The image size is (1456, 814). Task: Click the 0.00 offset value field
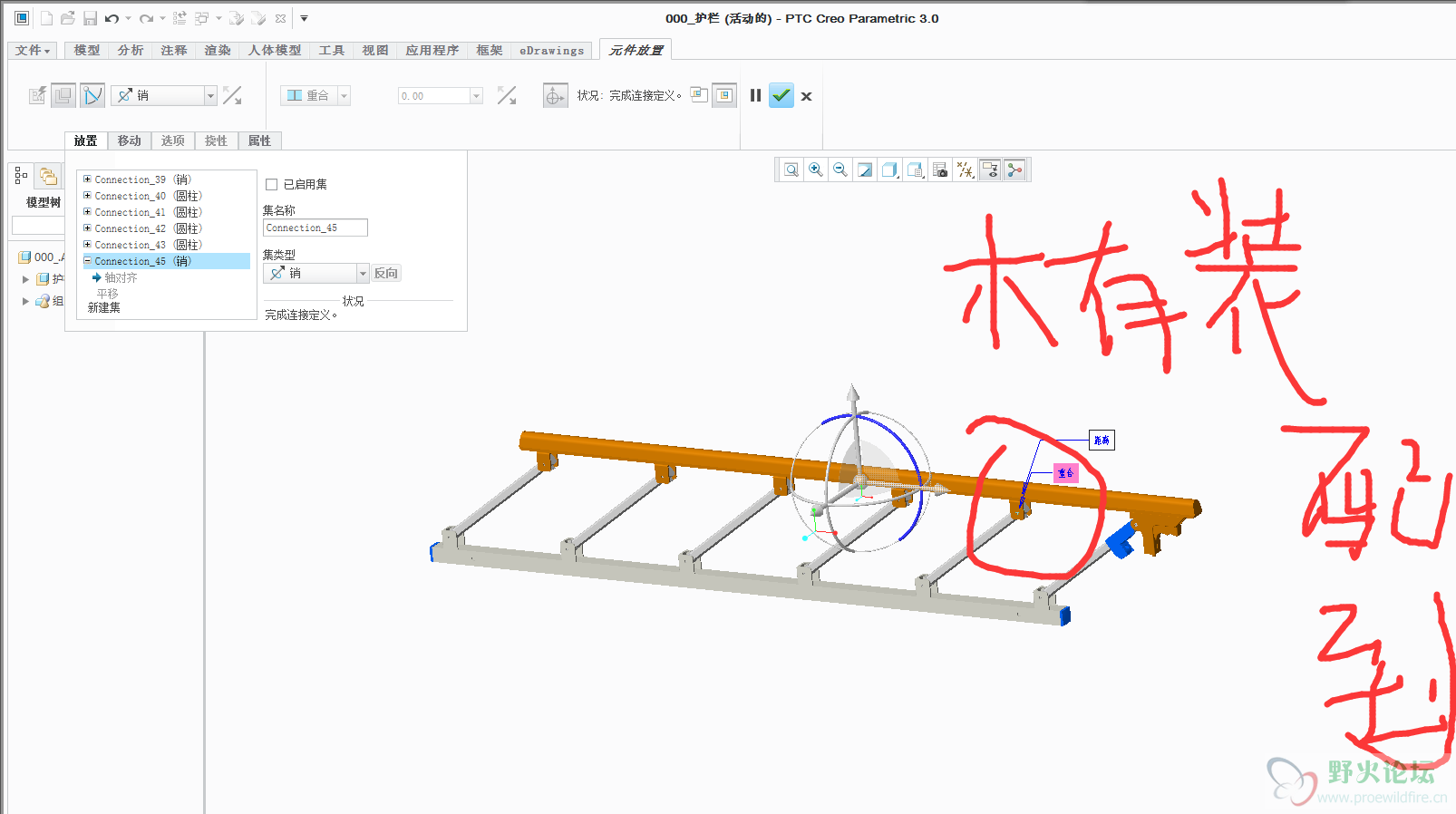coord(434,95)
